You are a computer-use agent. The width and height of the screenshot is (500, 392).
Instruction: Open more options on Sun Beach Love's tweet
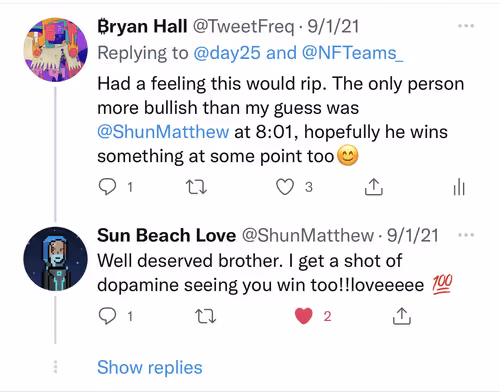click(x=466, y=235)
